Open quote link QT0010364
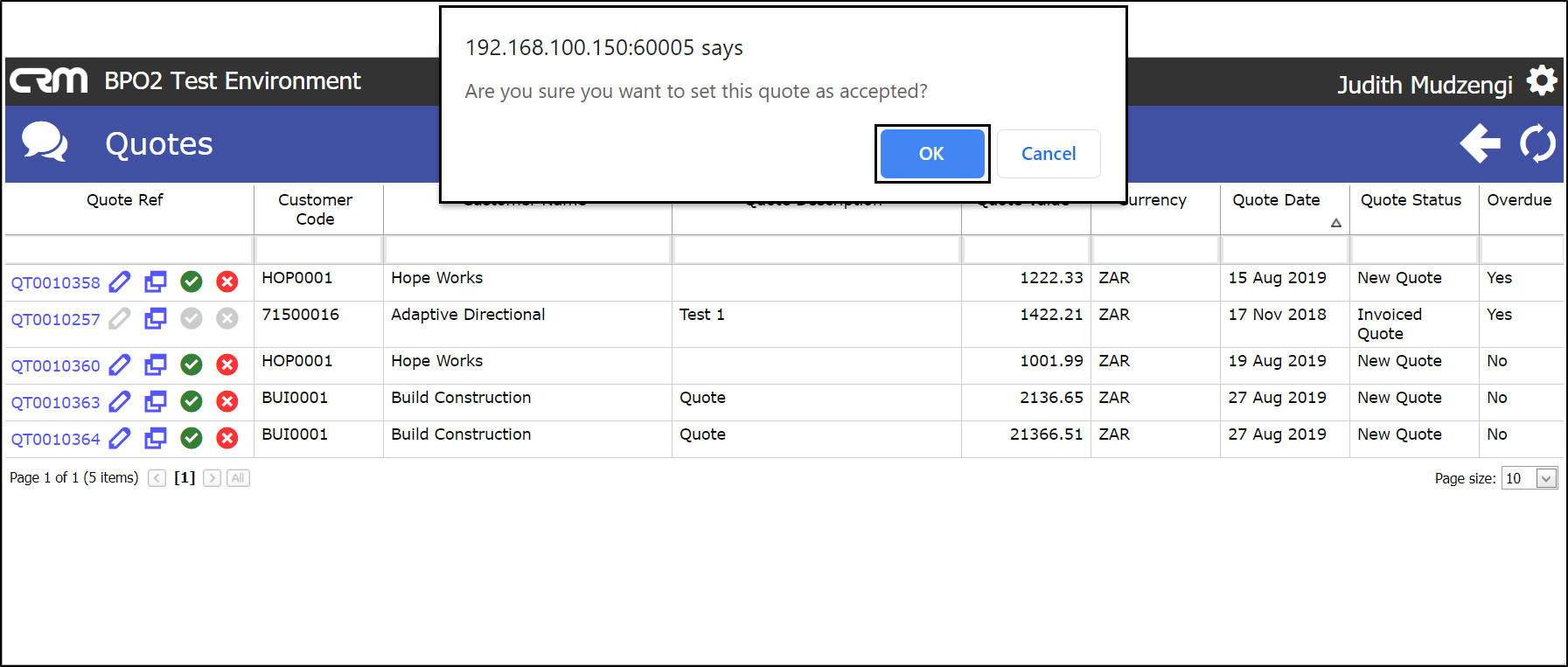 click(x=55, y=440)
